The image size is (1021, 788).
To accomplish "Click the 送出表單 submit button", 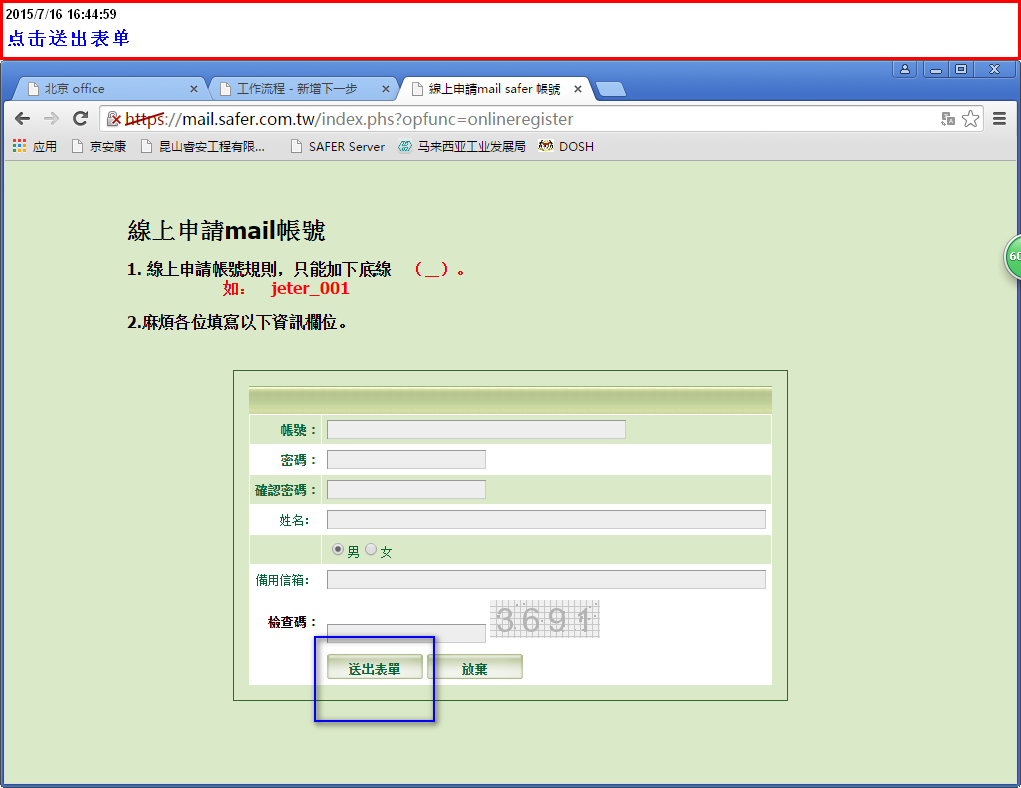I will pos(374,668).
